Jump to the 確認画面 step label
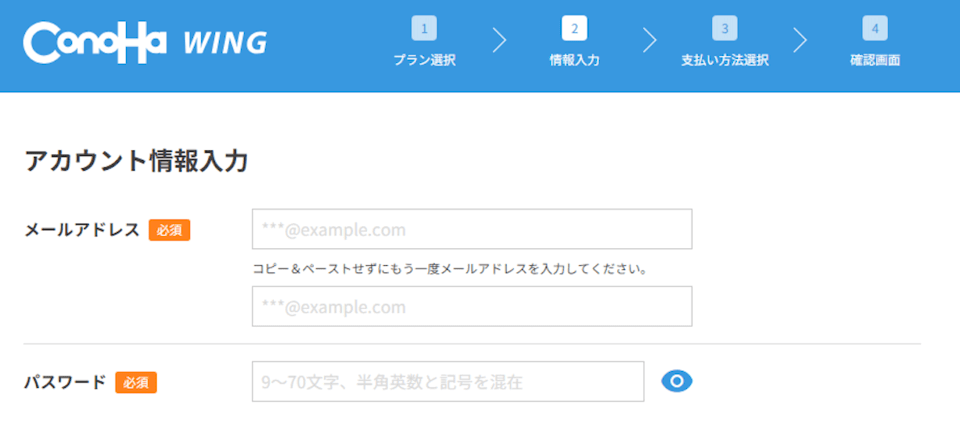This screenshot has height=443, width=960. tap(874, 60)
